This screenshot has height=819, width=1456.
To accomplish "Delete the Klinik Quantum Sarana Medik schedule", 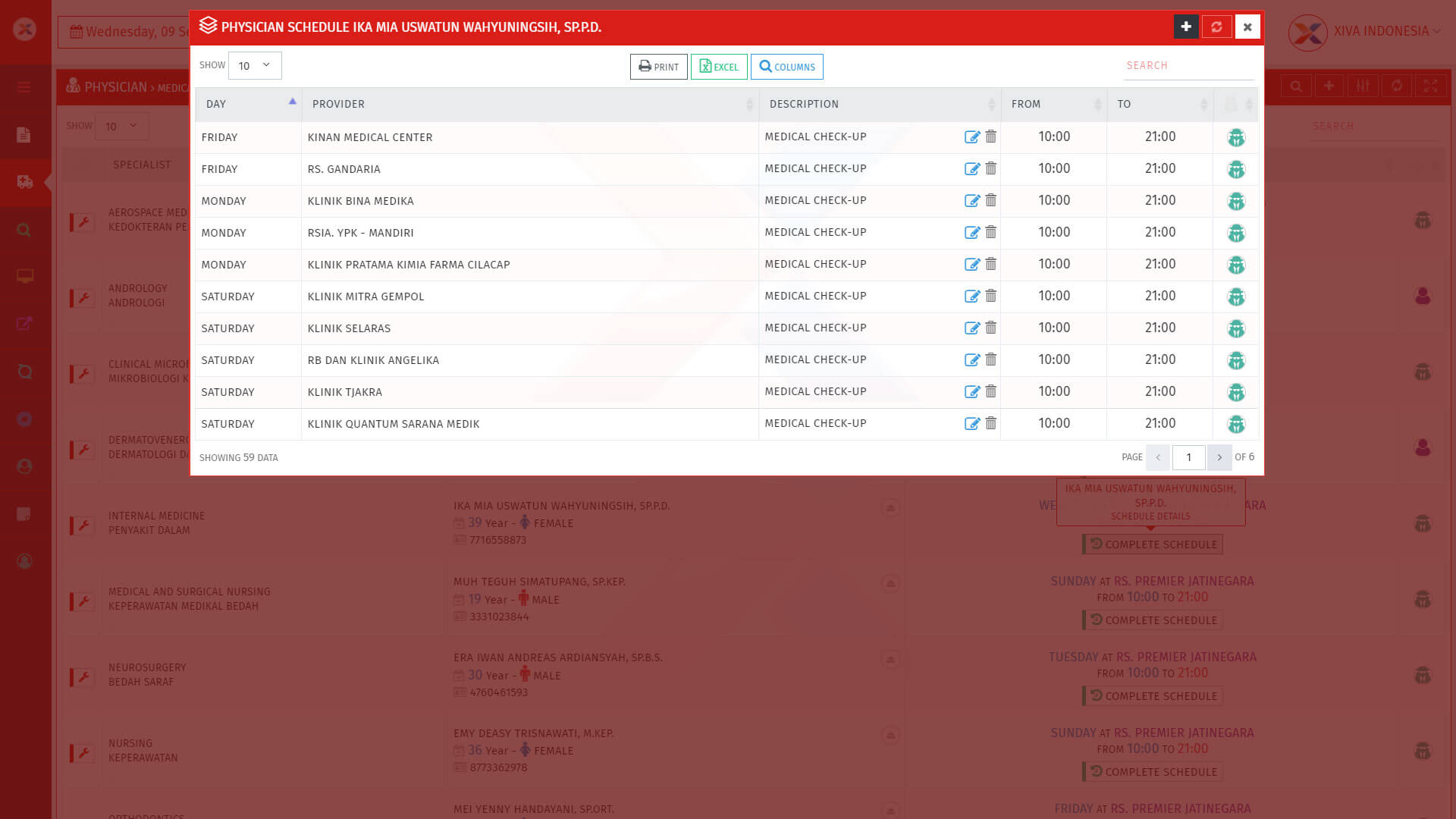I will [990, 423].
